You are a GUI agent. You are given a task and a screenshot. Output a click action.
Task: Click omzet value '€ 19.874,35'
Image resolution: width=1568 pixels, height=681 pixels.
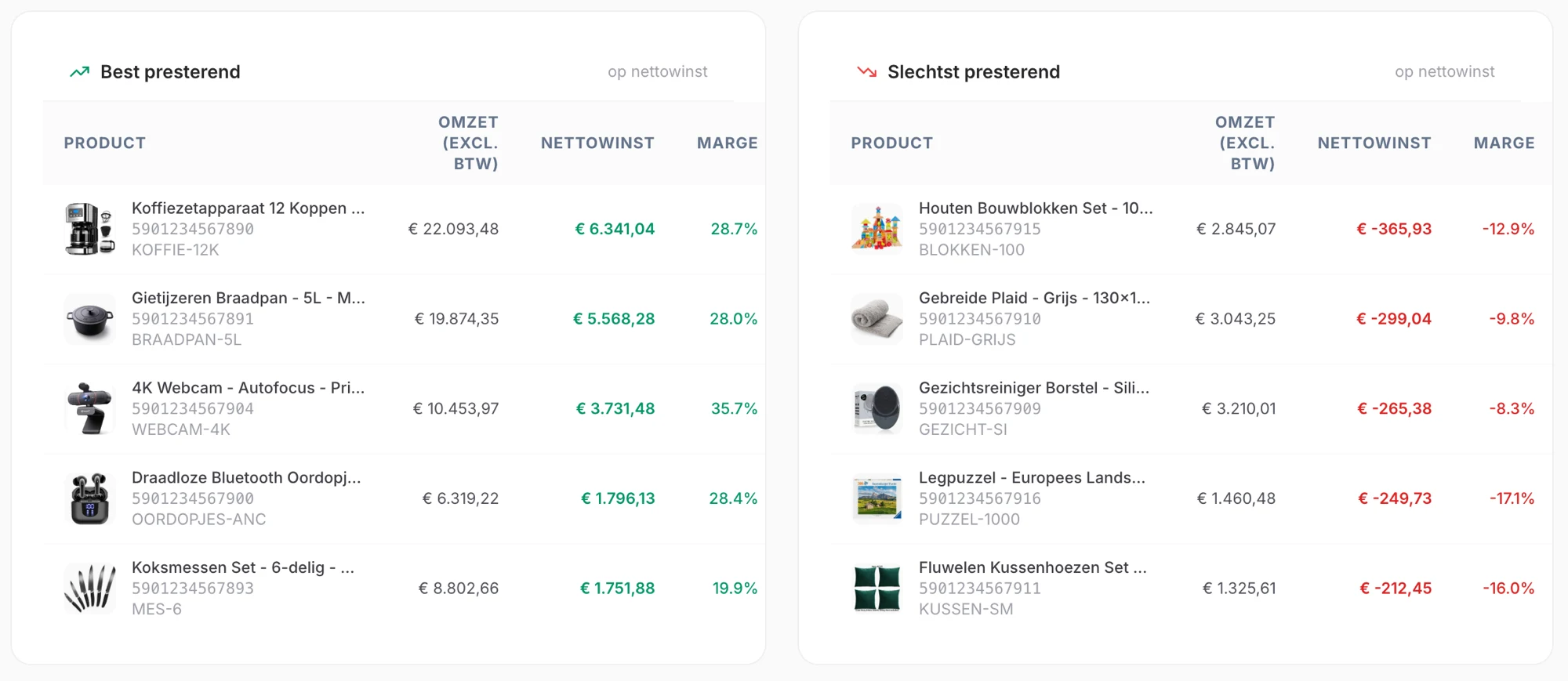pos(456,319)
